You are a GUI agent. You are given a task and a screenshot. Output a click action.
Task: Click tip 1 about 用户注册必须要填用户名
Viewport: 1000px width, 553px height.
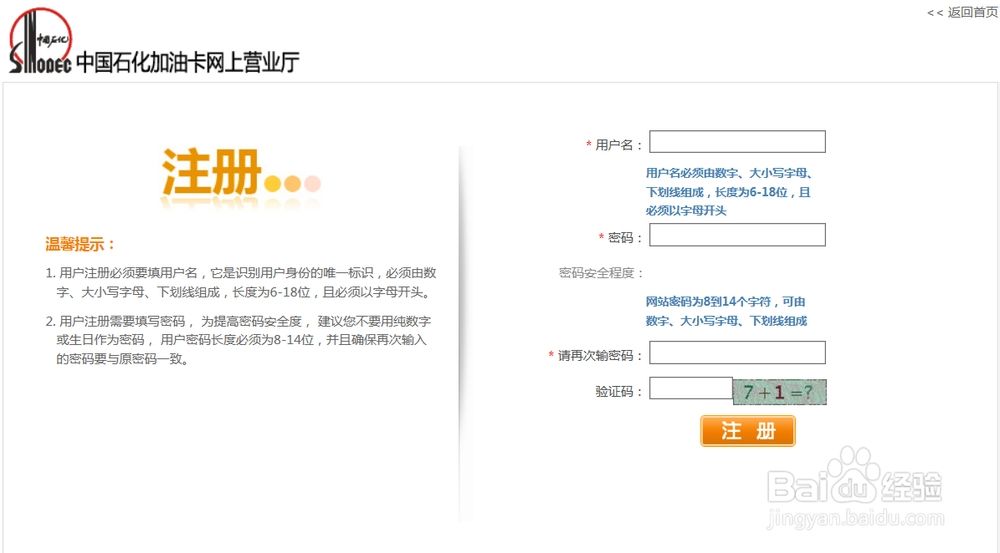click(x=241, y=283)
